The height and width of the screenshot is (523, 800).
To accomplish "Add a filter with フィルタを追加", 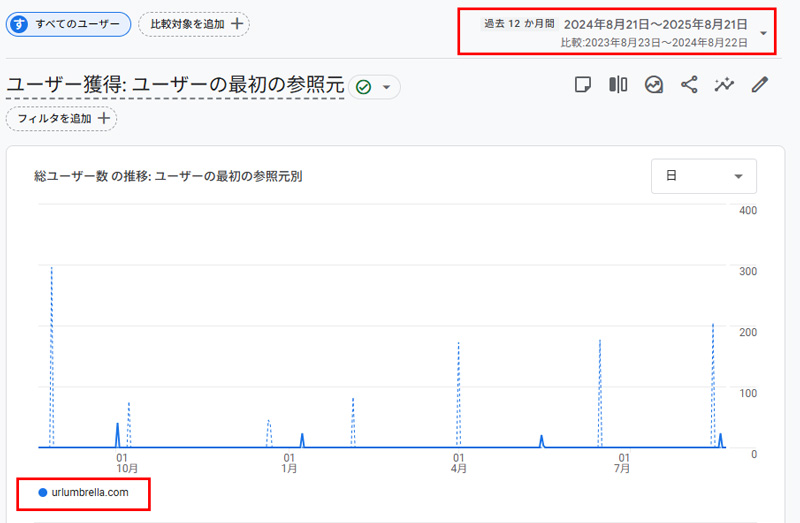I will point(61,118).
